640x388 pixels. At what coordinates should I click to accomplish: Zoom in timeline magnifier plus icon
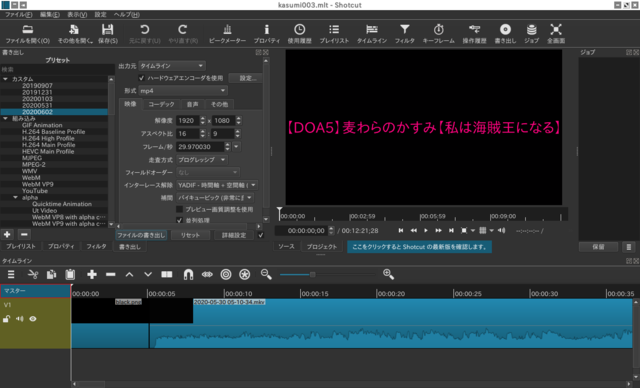[x=389, y=275]
